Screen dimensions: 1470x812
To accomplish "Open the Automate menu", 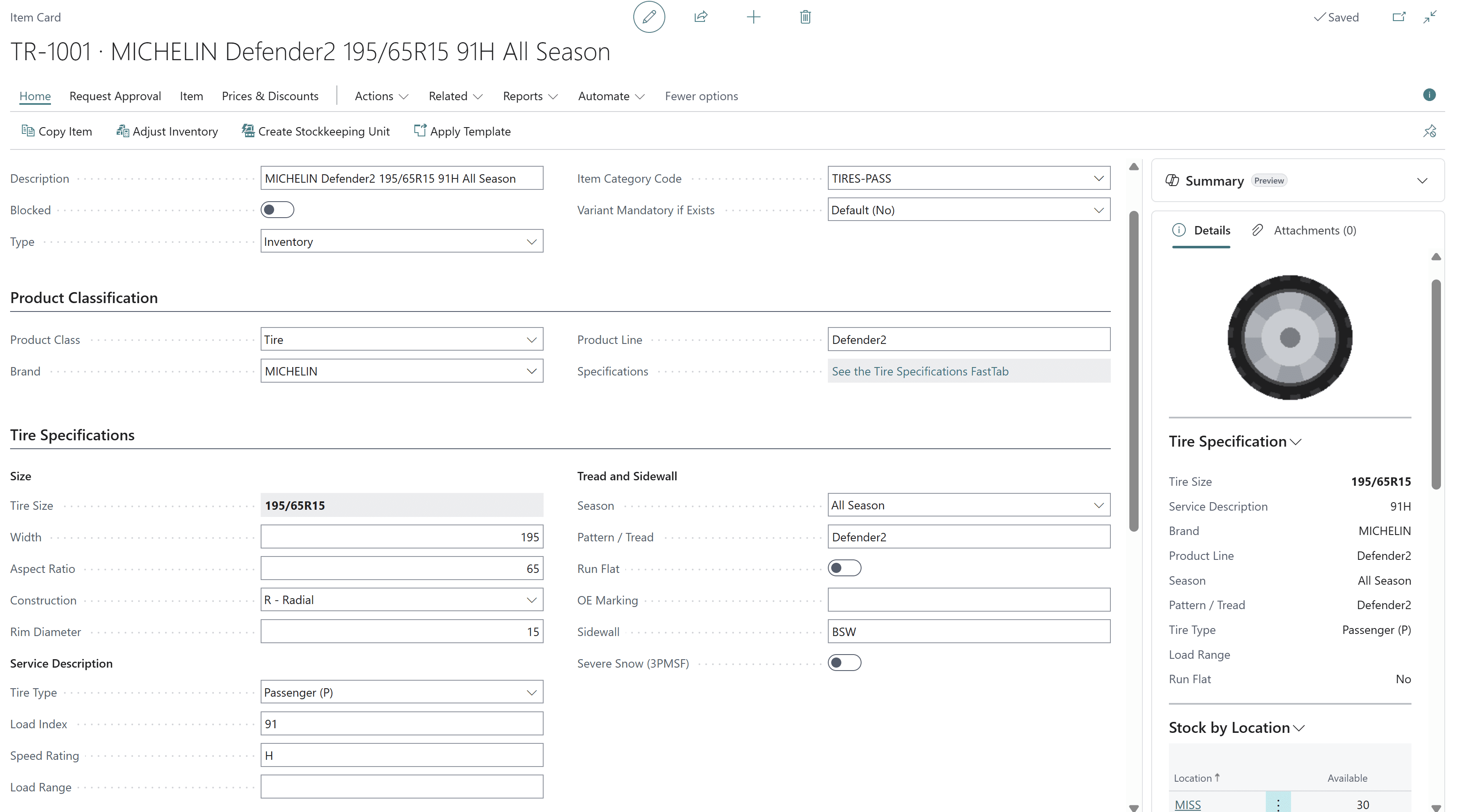I will 611,96.
